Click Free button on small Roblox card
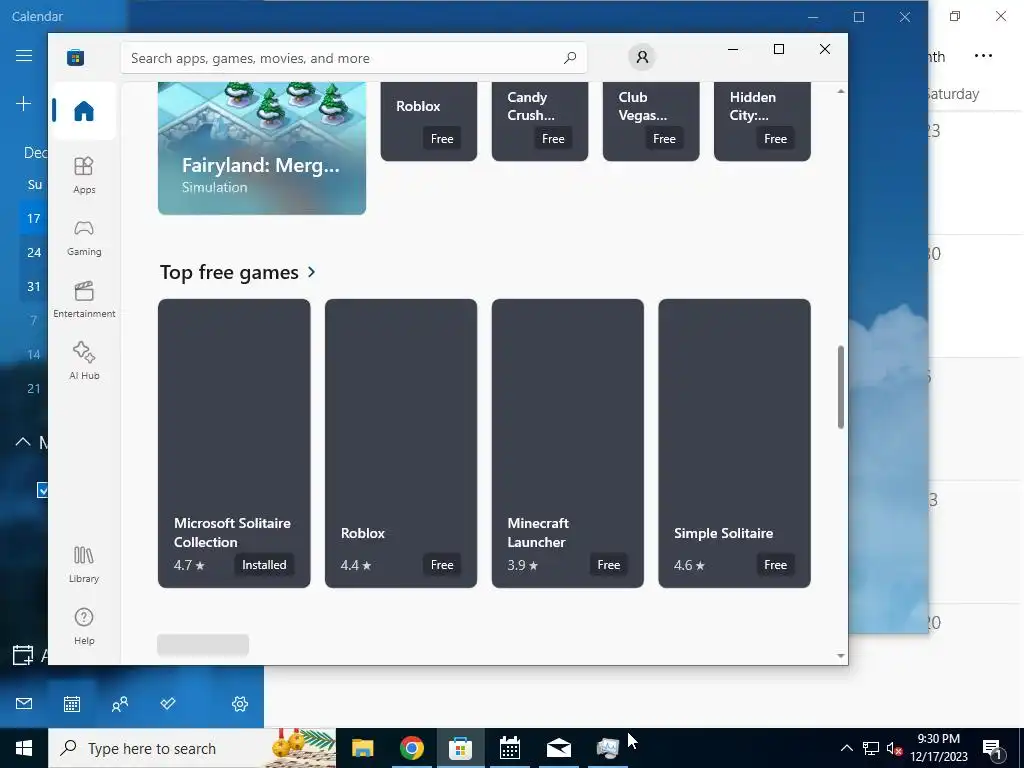1024x768 pixels. [x=441, y=138]
